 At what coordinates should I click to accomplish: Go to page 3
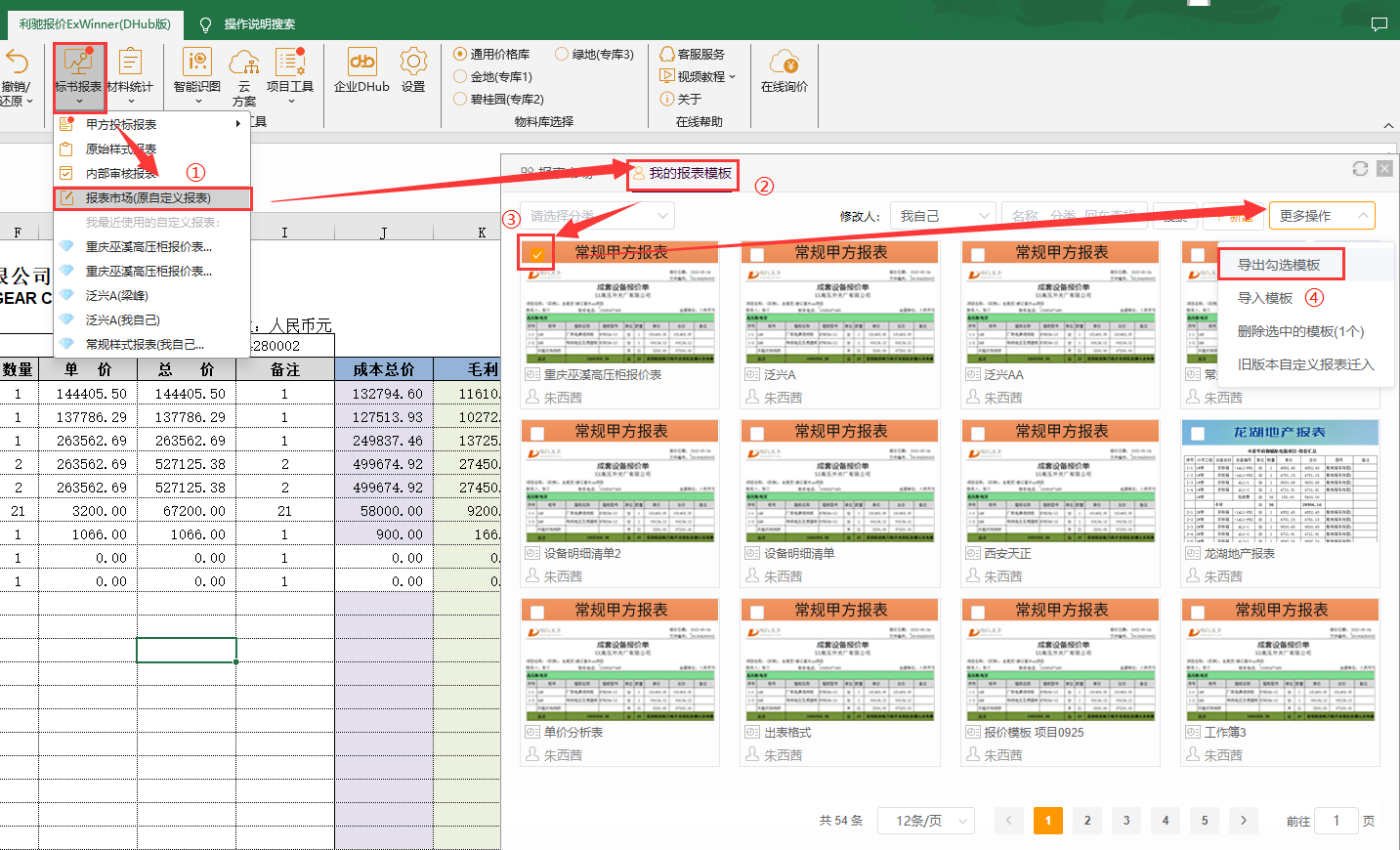pos(1126,821)
